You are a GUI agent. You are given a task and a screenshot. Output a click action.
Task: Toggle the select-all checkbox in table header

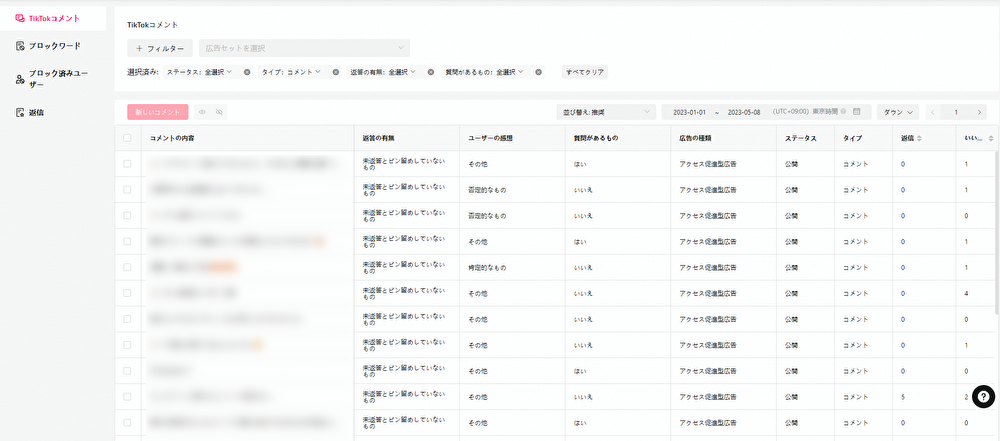pos(127,138)
